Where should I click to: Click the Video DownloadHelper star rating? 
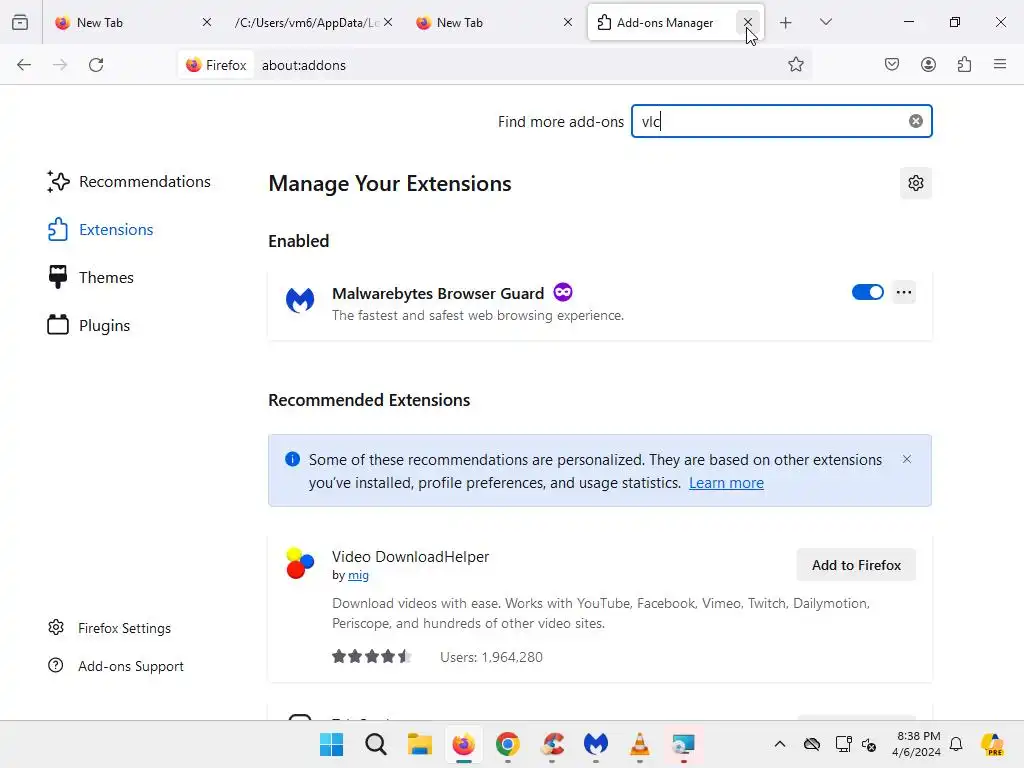coord(372,656)
